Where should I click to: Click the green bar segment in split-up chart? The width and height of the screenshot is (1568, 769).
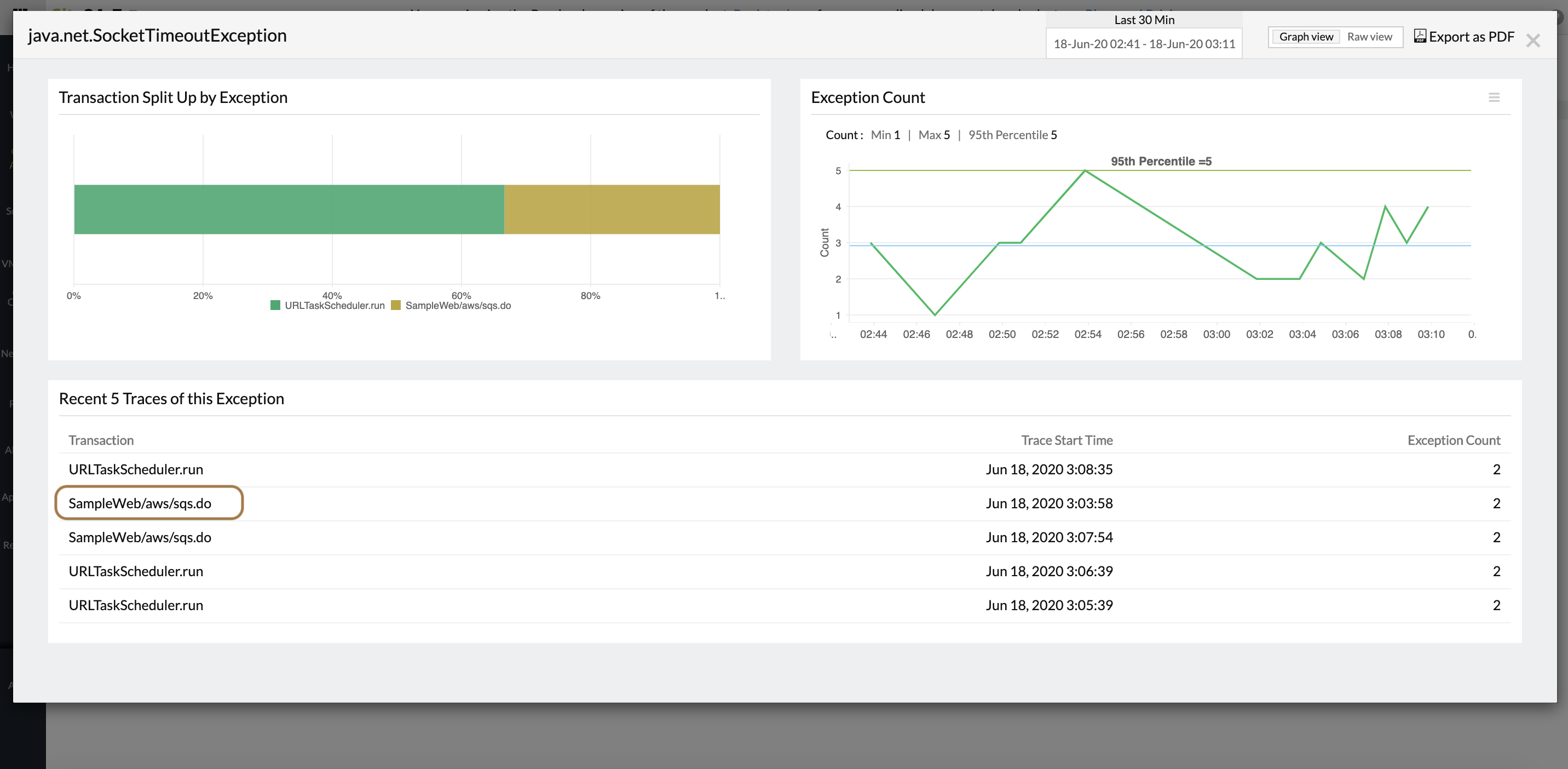pos(289,209)
